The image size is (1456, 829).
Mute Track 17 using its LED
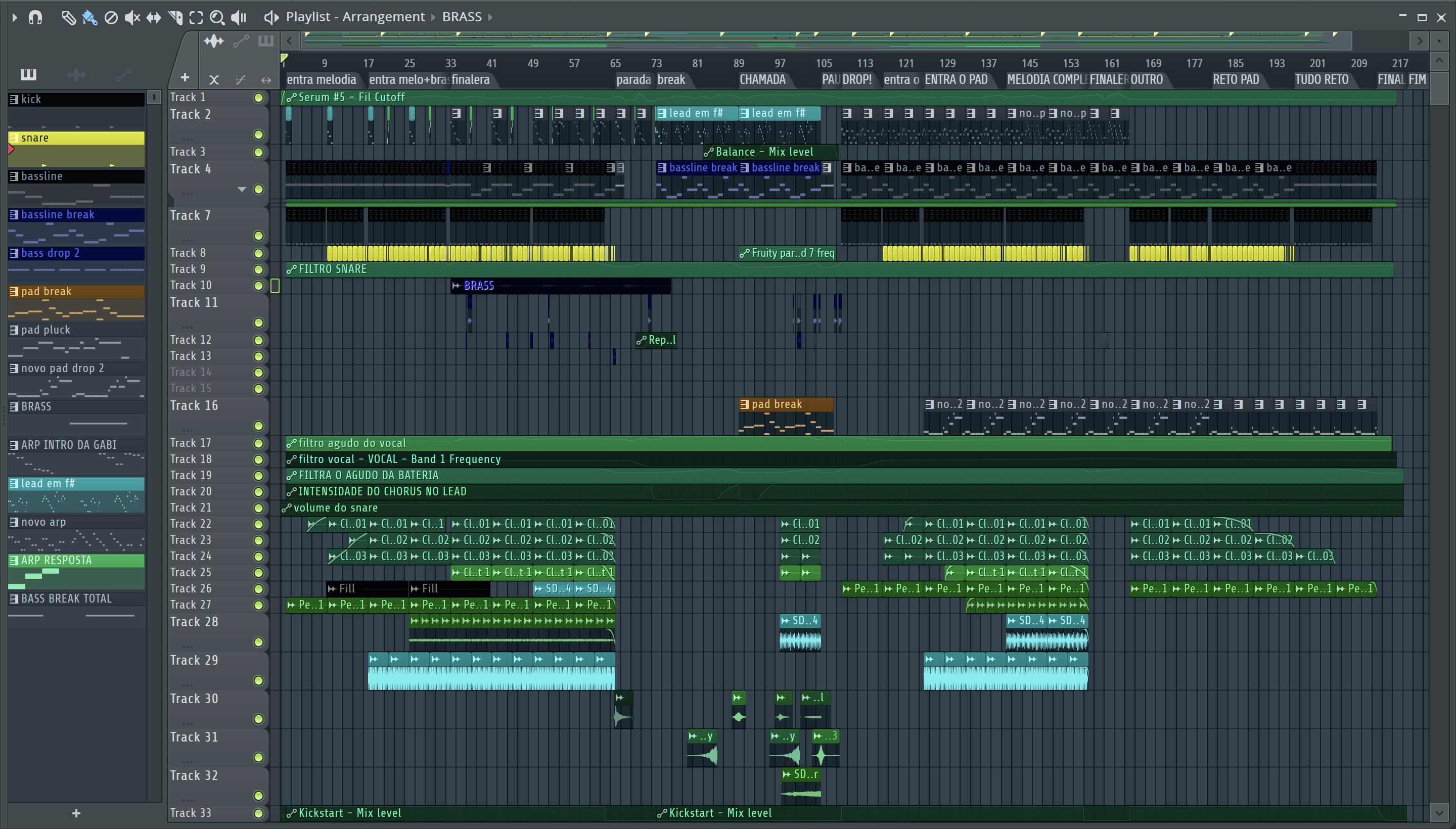[x=258, y=443]
